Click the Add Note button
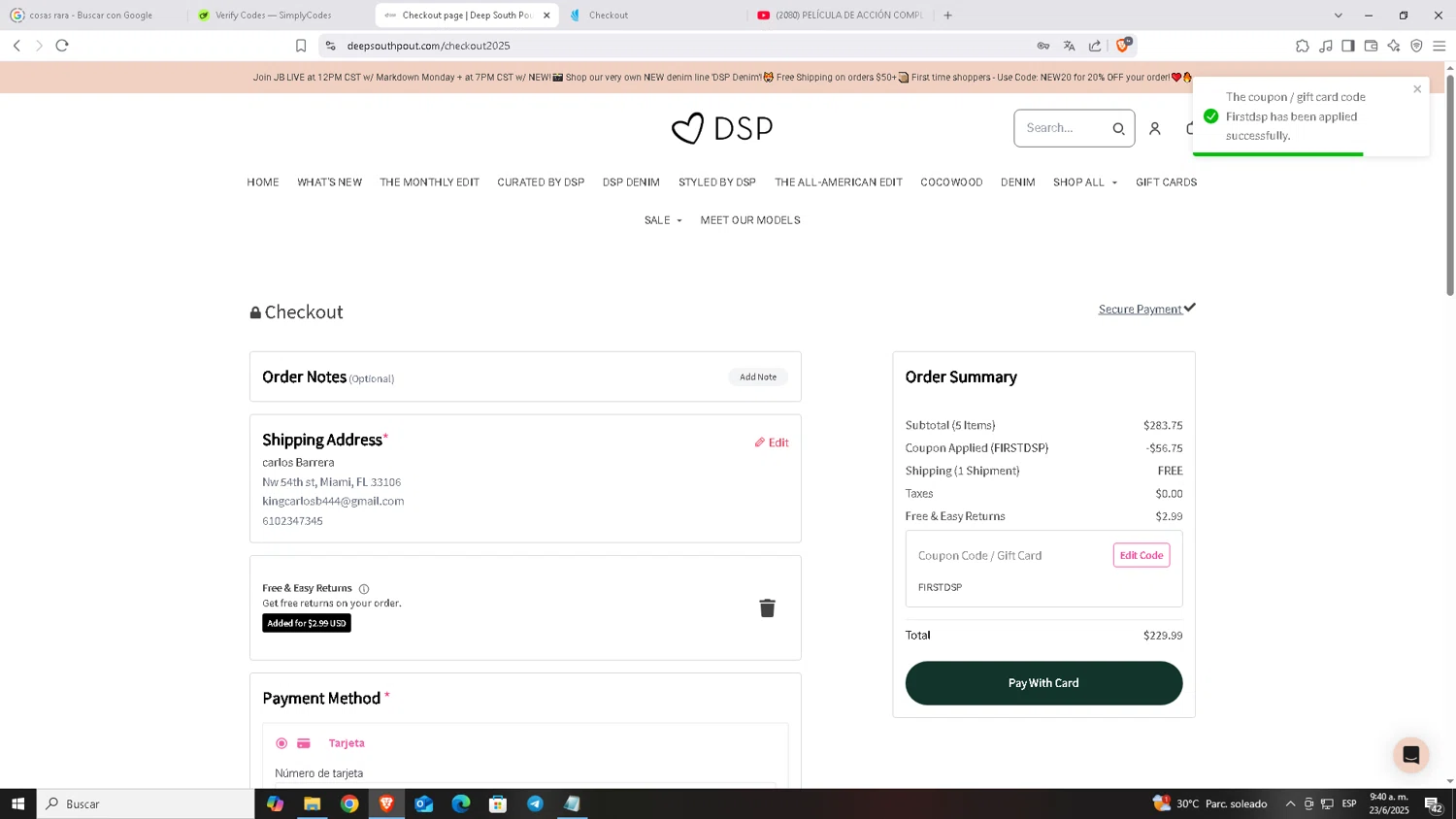This screenshot has height=819, width=1456. [758, 377]
